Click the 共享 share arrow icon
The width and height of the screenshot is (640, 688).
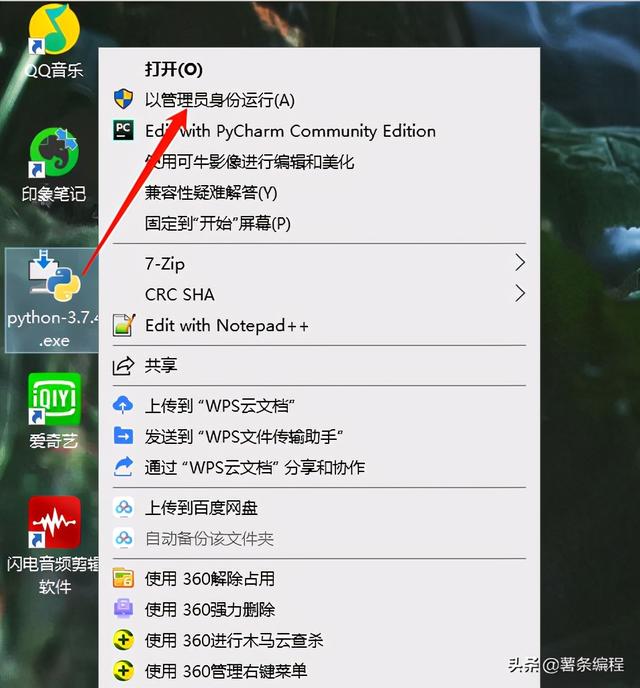coord(123,366)
